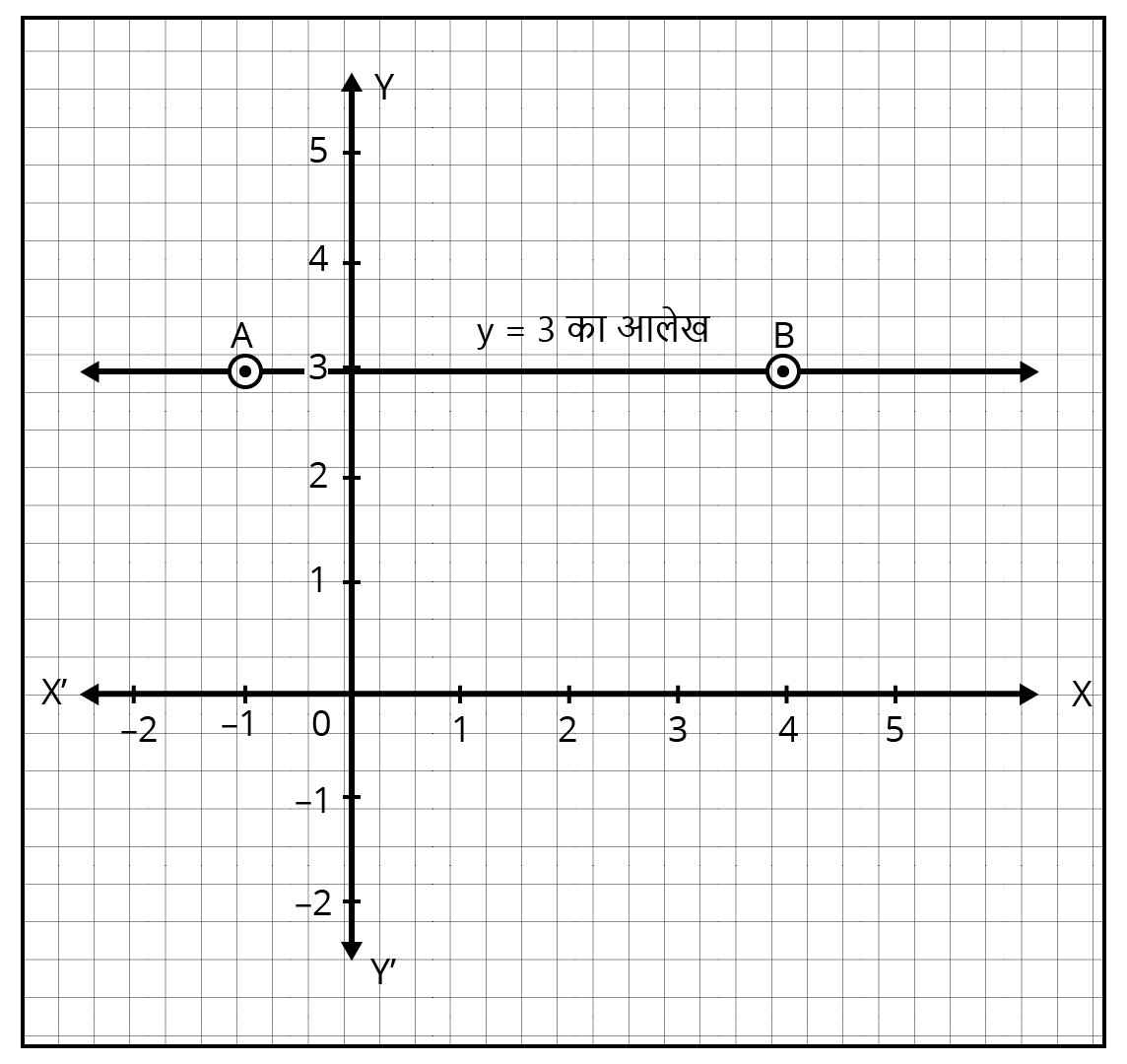Click the origin label 0
The height and width of the screenshot is (1064, 1127).
pos(321,725)
